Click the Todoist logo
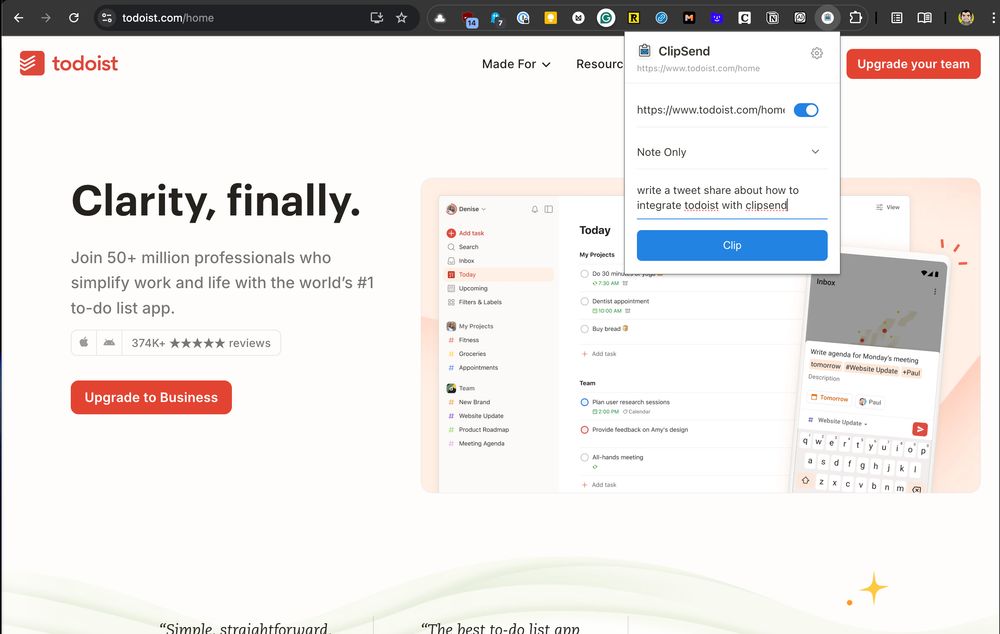The image size is (1000, 634). pyautogui.click(x=69, y=63)
